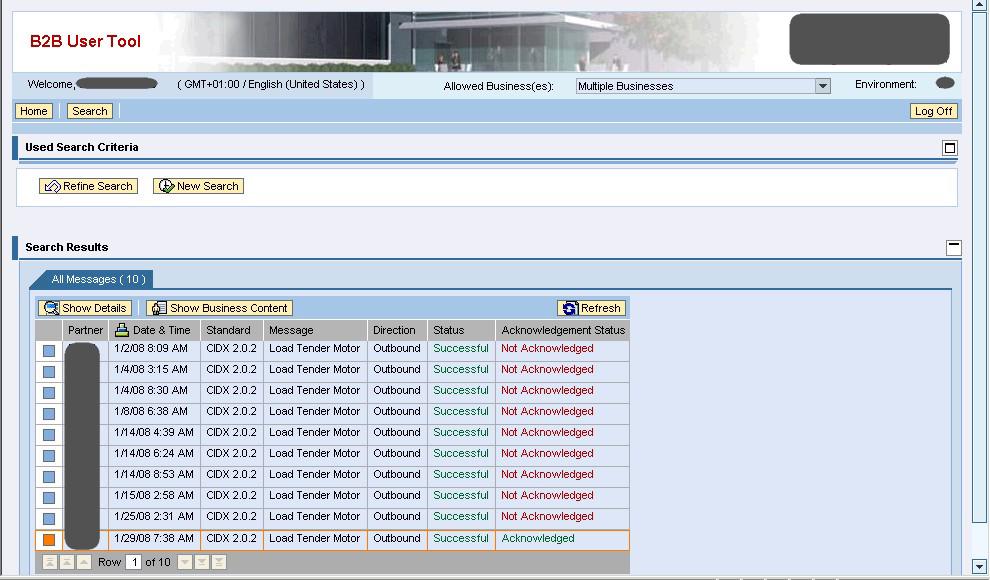Jump to first row using pager icon

point(49,562)
